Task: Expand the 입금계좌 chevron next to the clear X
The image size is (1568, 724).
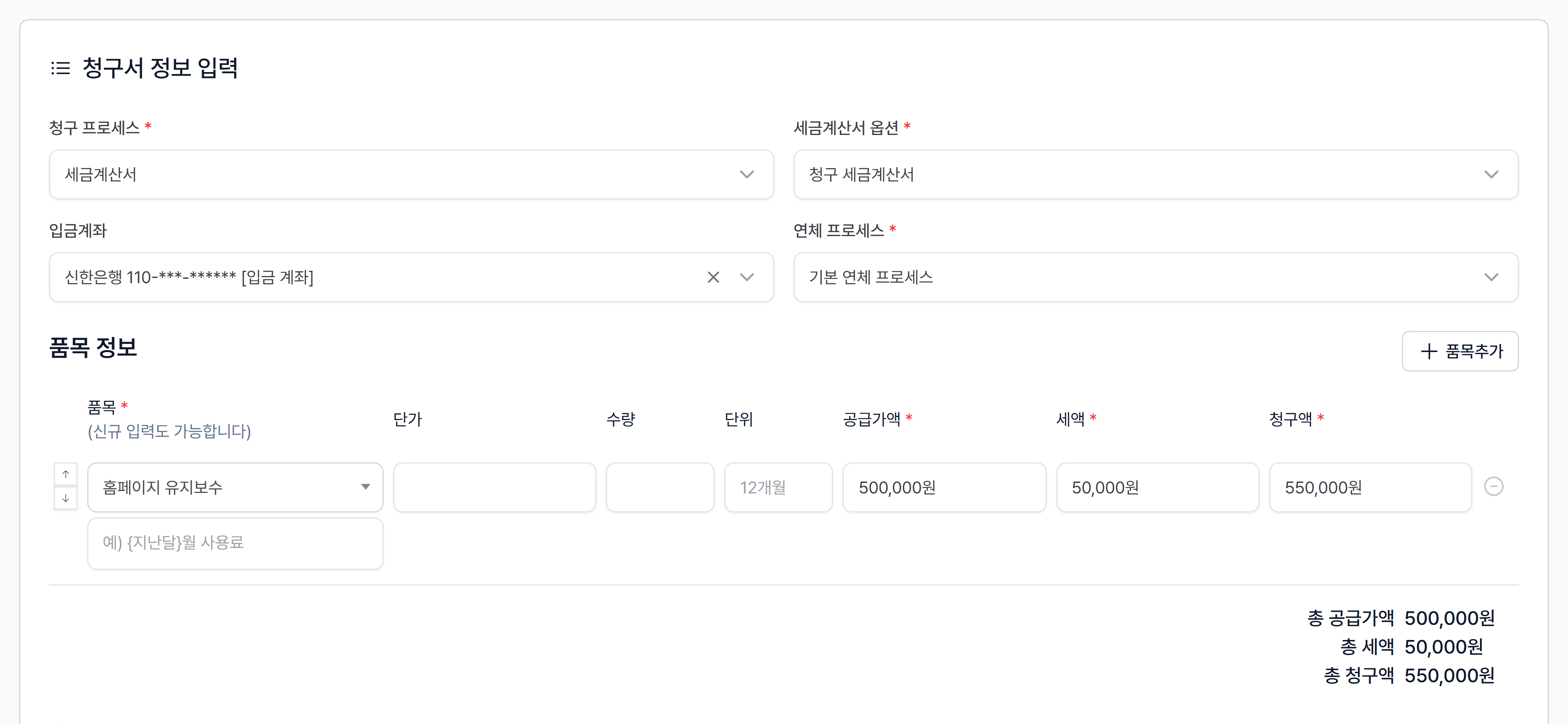Action: click(747, 278)
